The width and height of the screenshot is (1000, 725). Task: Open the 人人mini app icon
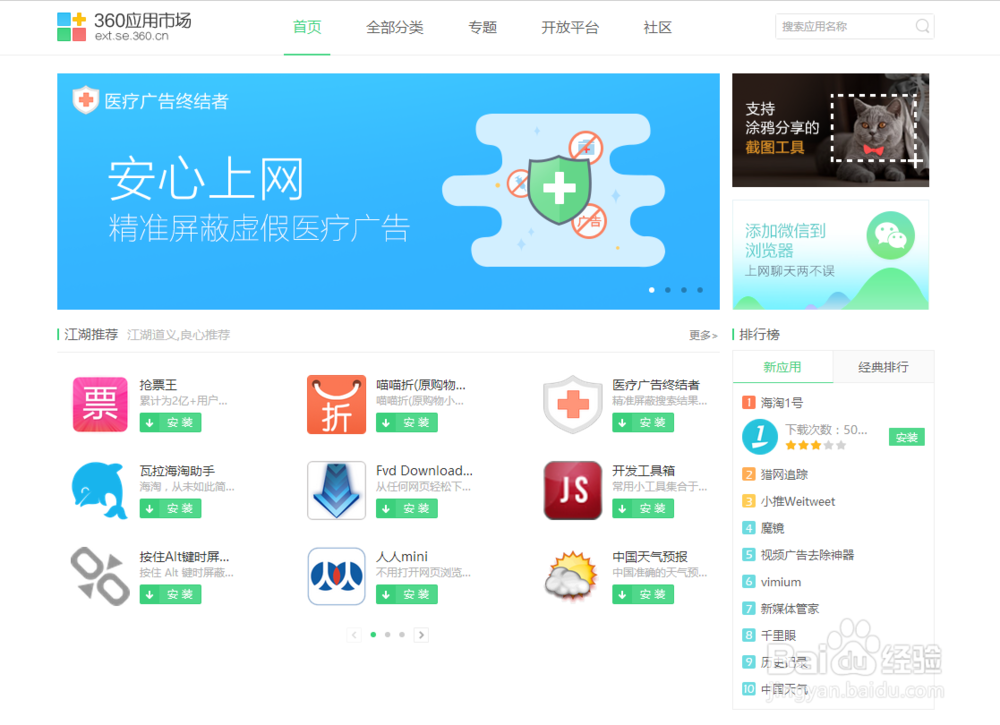[336, 577]
